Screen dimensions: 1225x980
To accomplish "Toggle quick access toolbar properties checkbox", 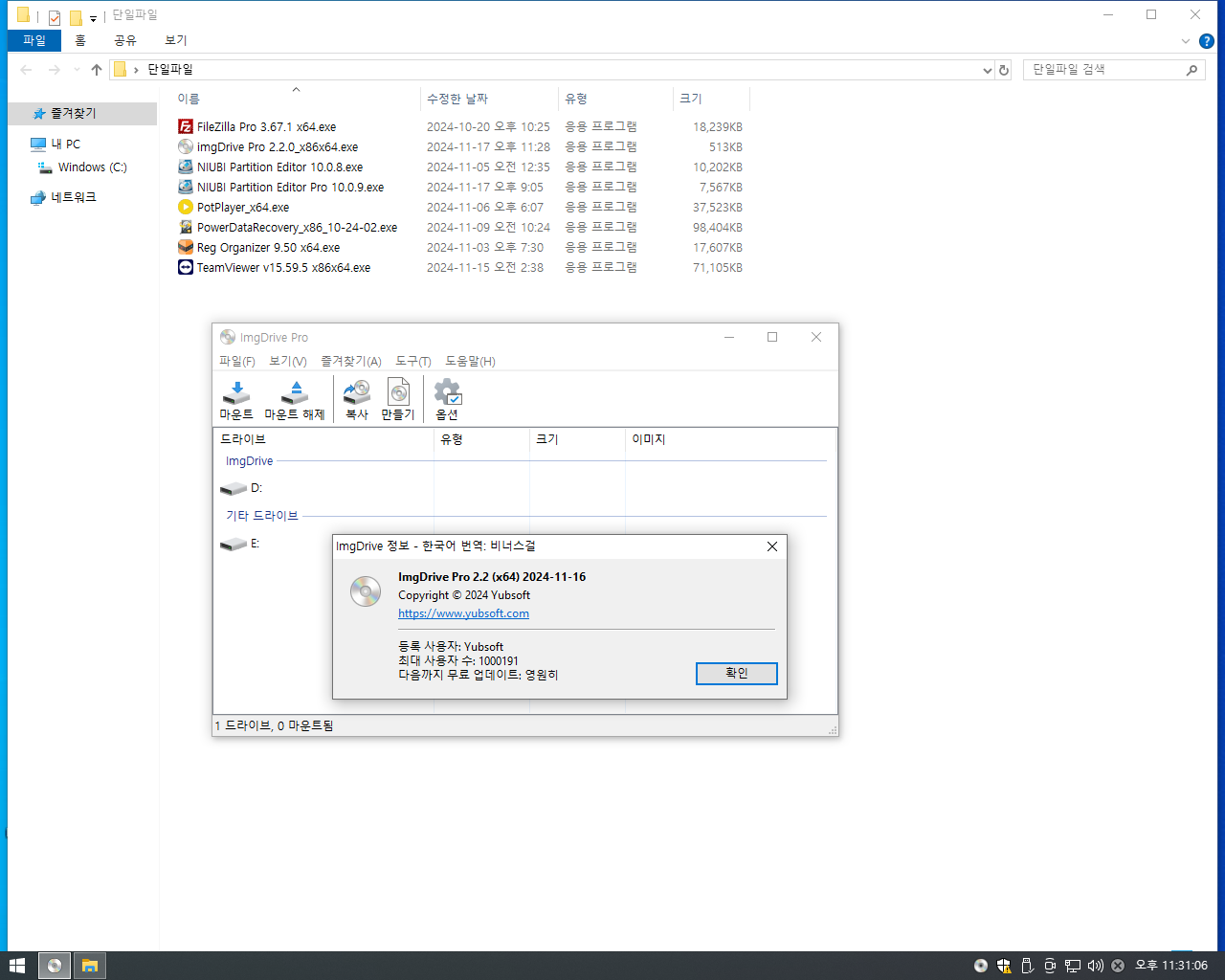I will (55, 17).
